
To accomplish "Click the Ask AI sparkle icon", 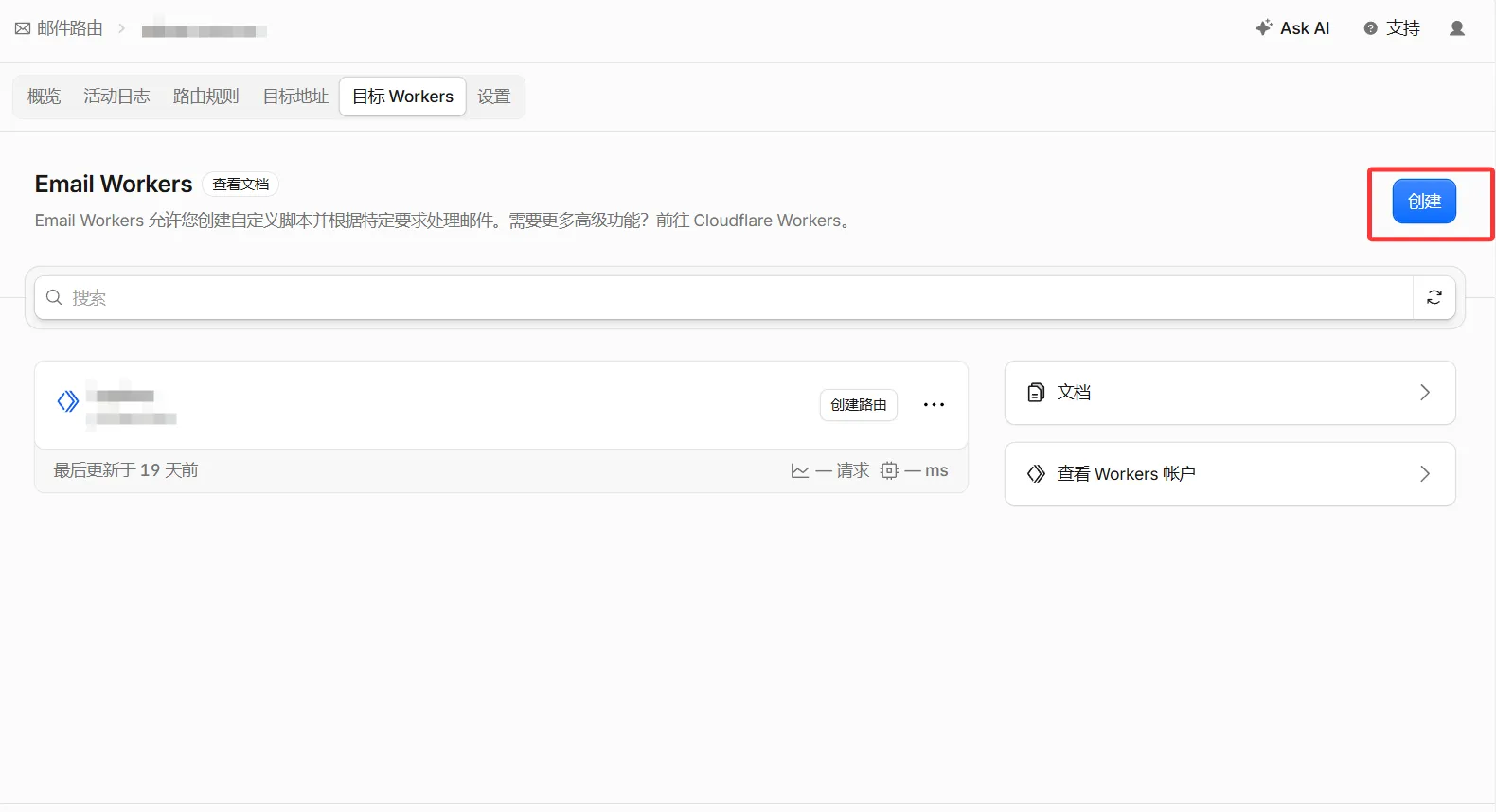I will coord(1263,27).
